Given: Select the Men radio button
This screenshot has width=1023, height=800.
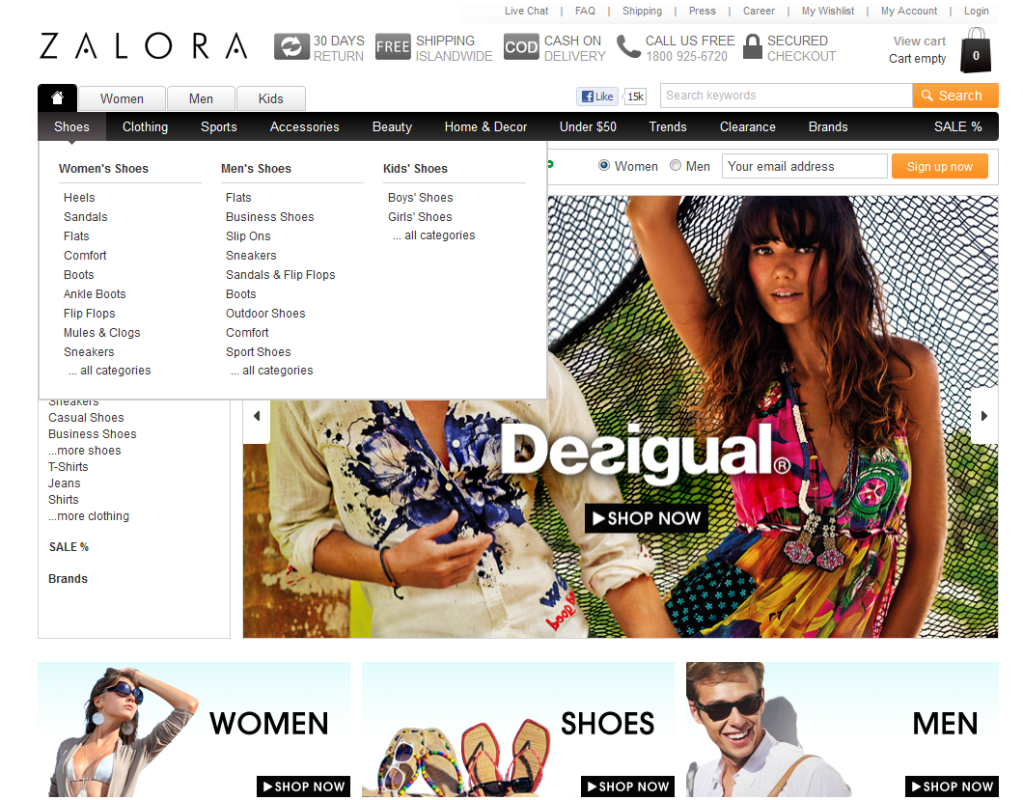Looking at the screenshot, I should pyautogui.click(x=675, y=166).
